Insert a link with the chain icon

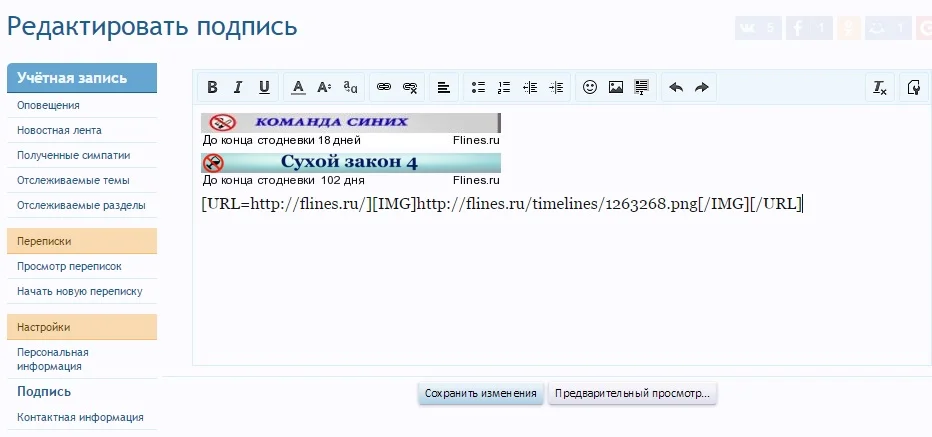point(384,87)
